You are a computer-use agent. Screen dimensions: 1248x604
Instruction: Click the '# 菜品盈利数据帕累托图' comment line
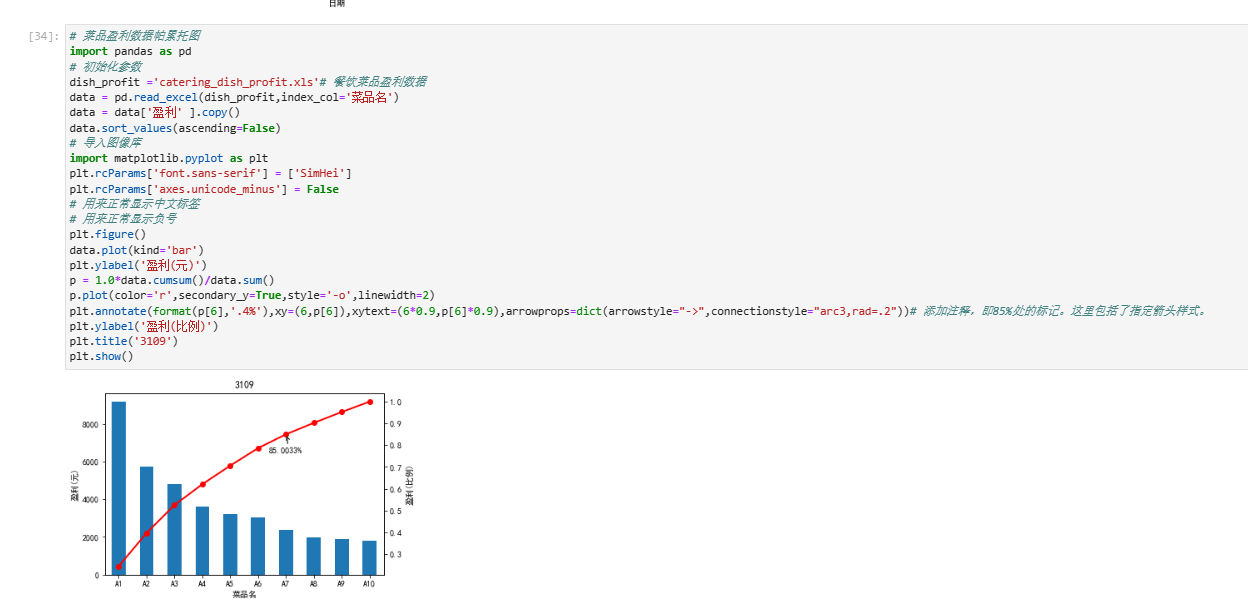[135, 36]
